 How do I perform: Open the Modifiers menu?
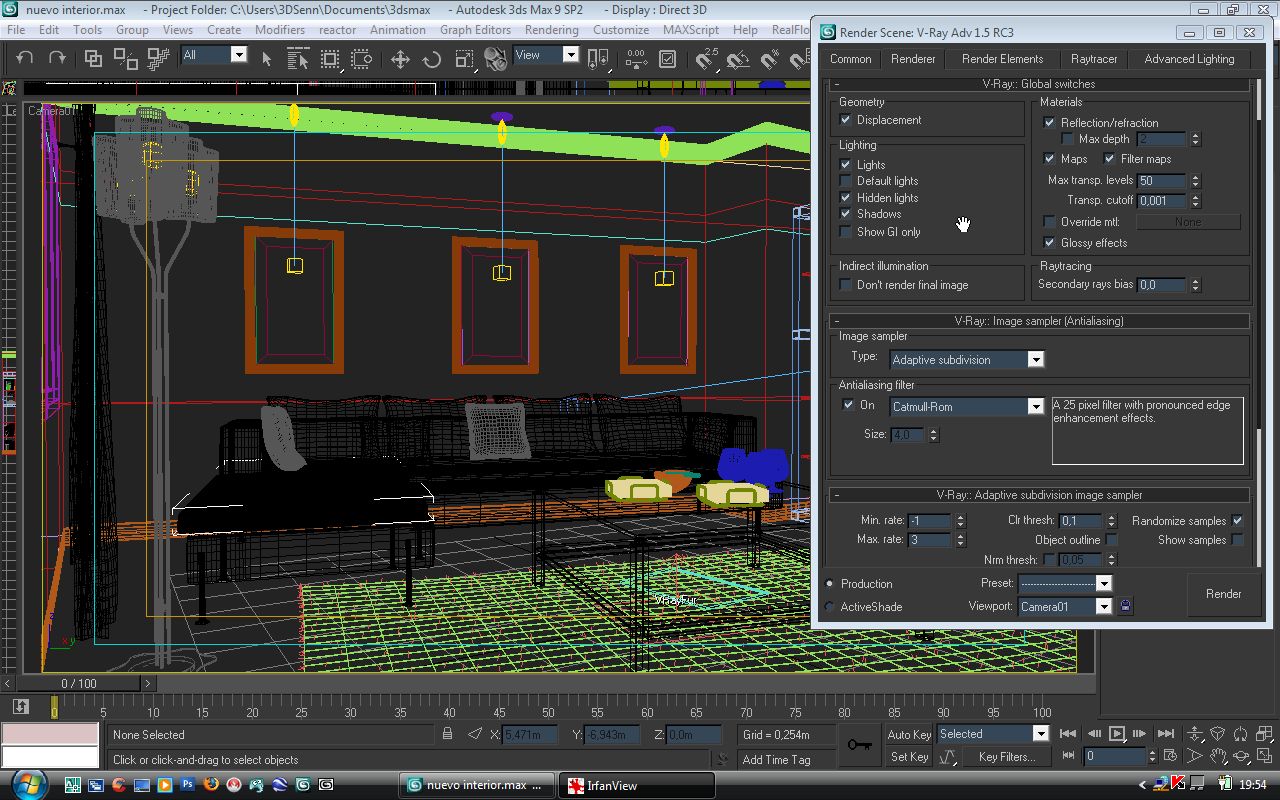coord(280,30)
